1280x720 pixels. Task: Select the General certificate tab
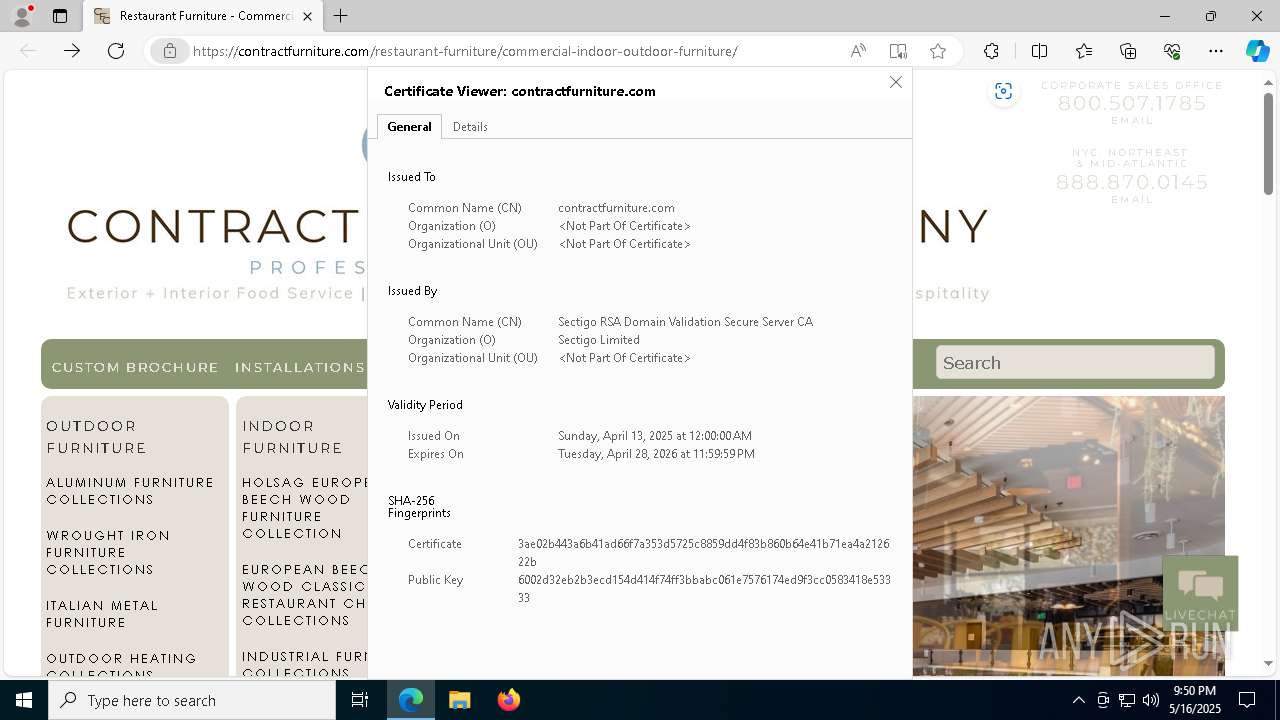click(409, 126)
